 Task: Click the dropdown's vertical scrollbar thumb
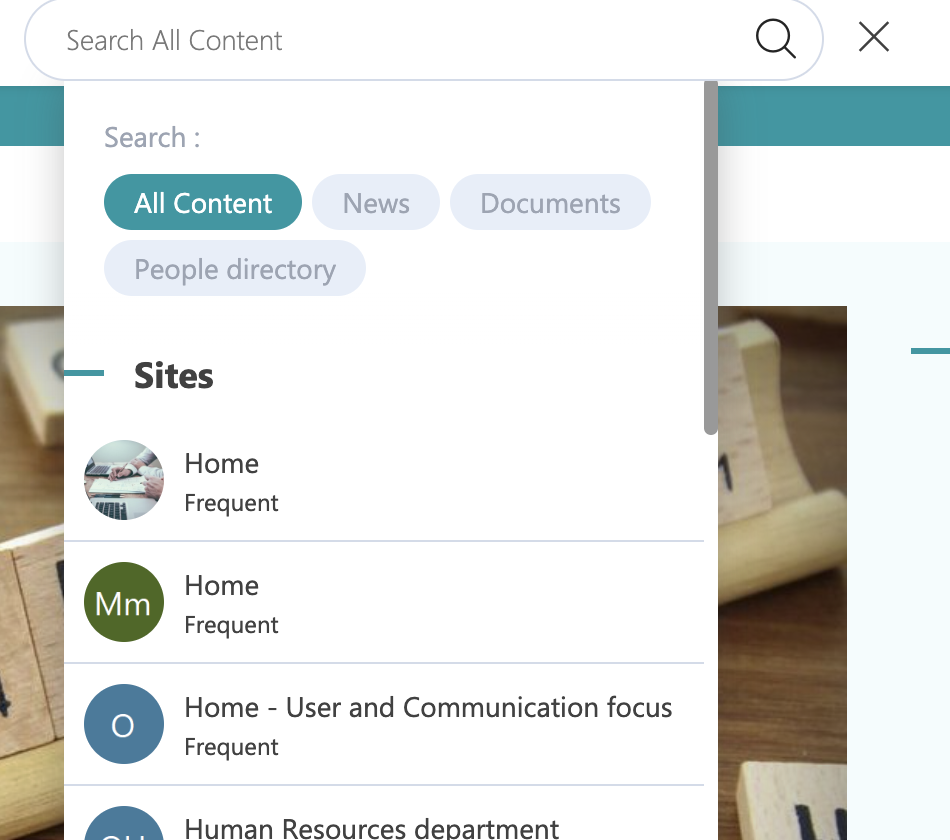point(710,260)
